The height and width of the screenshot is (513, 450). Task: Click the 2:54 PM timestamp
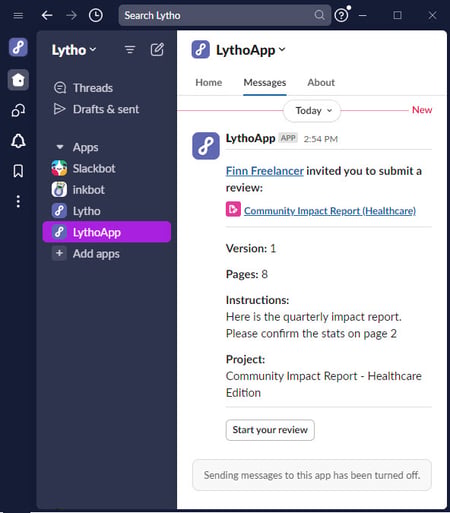tap(320, 139)
